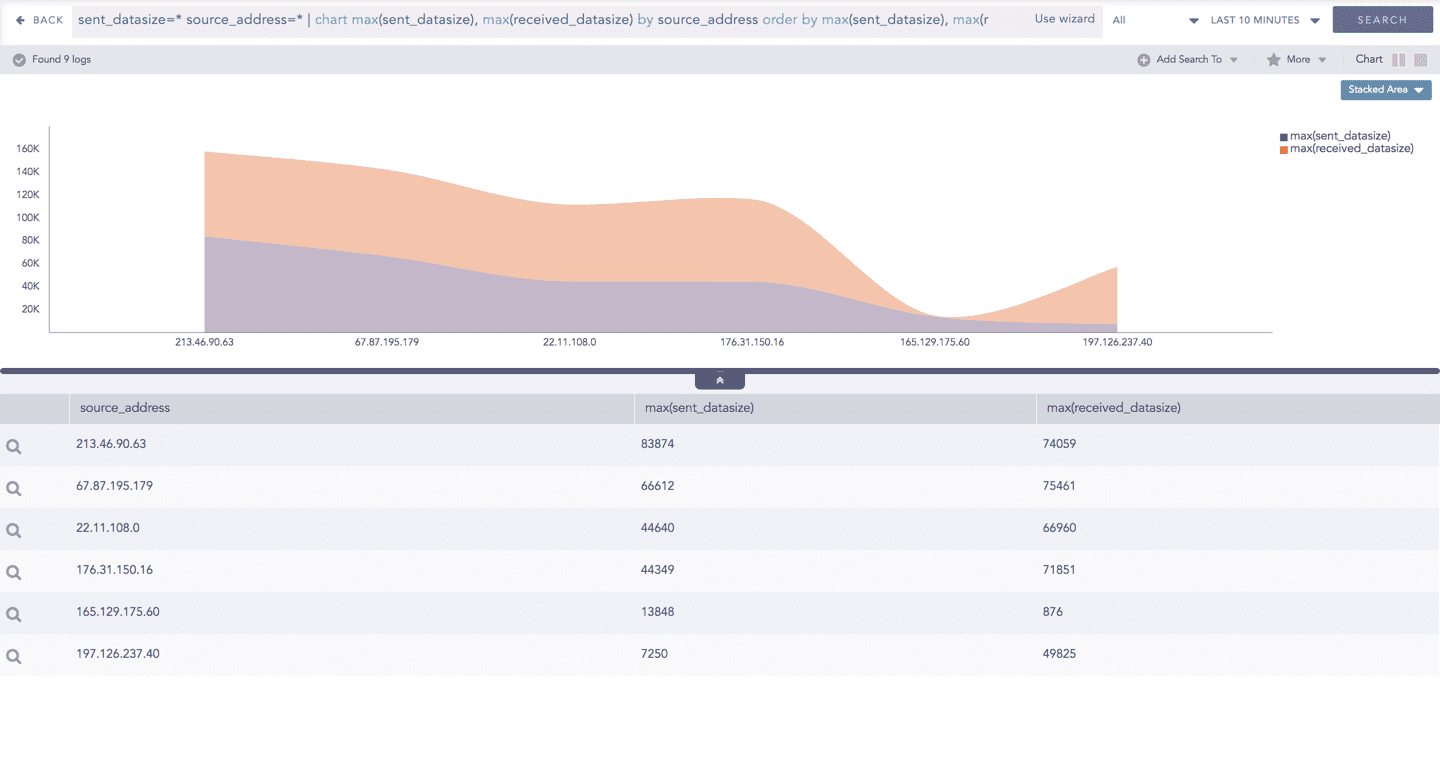Switch to the column split chart layout icon

[1398, 60]
